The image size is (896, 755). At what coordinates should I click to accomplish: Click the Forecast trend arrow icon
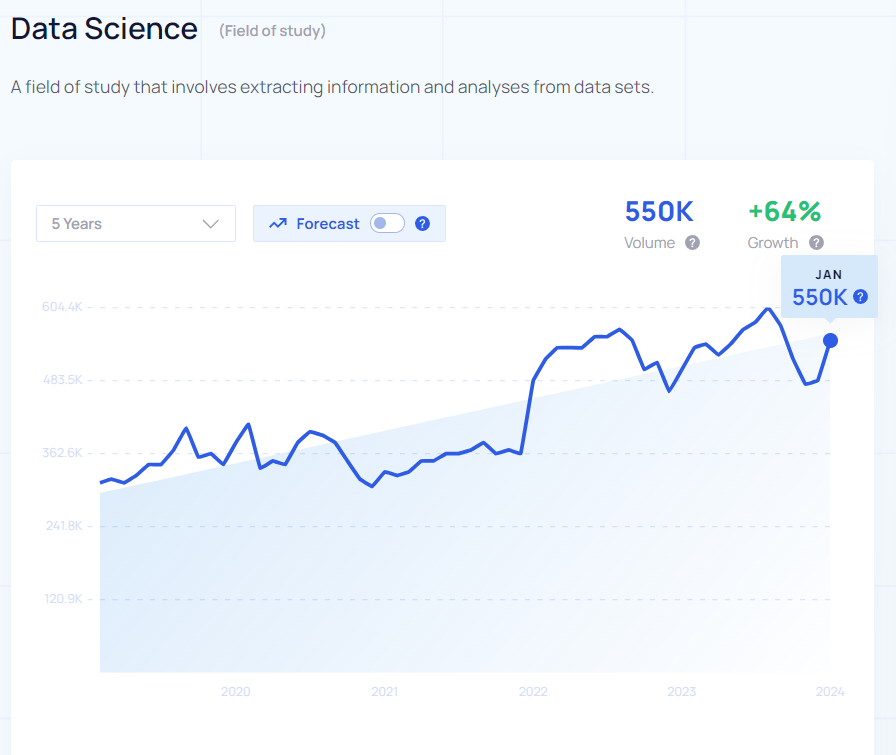[278, 223]
